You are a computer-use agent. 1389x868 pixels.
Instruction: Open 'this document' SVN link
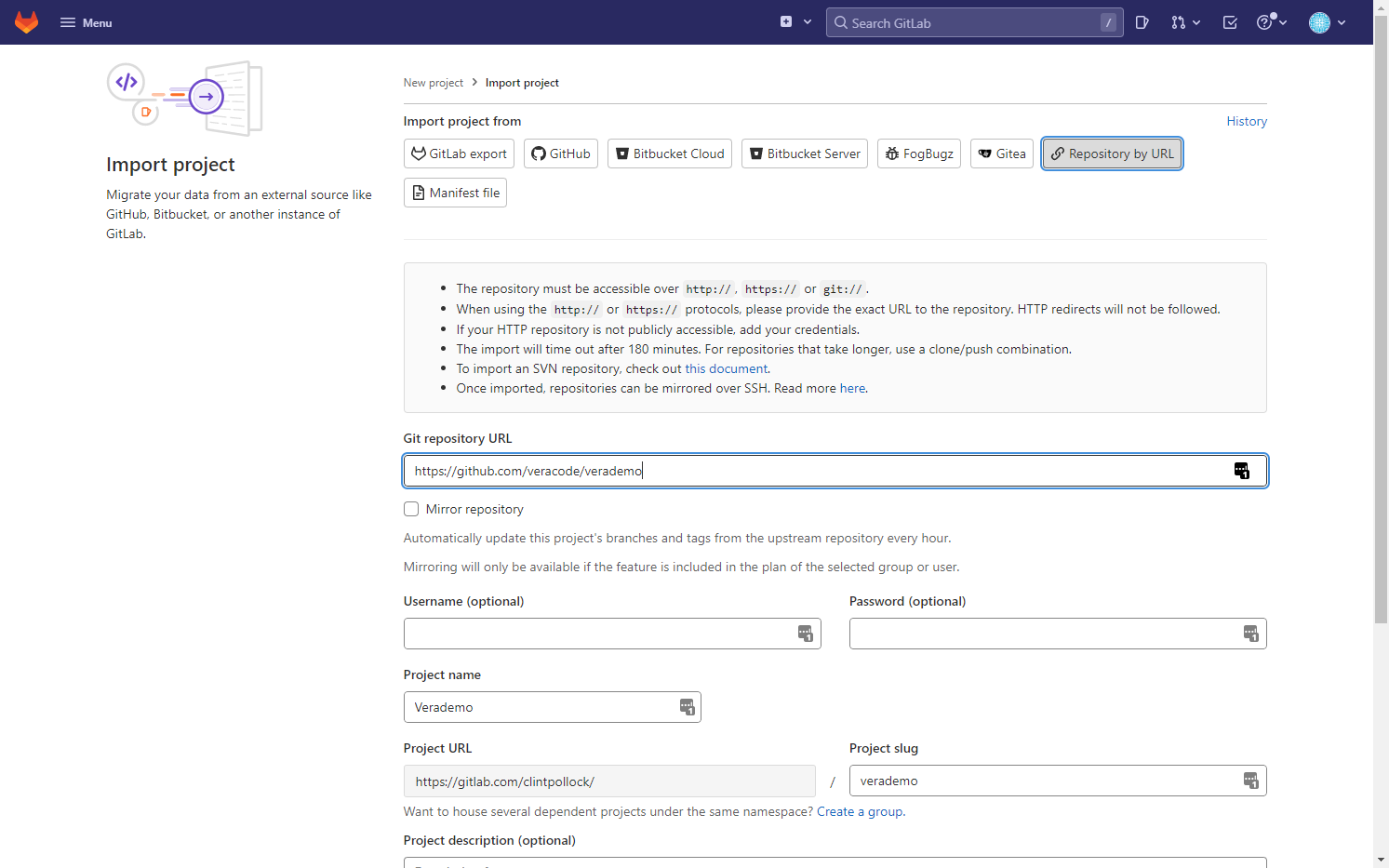(727, 369)
